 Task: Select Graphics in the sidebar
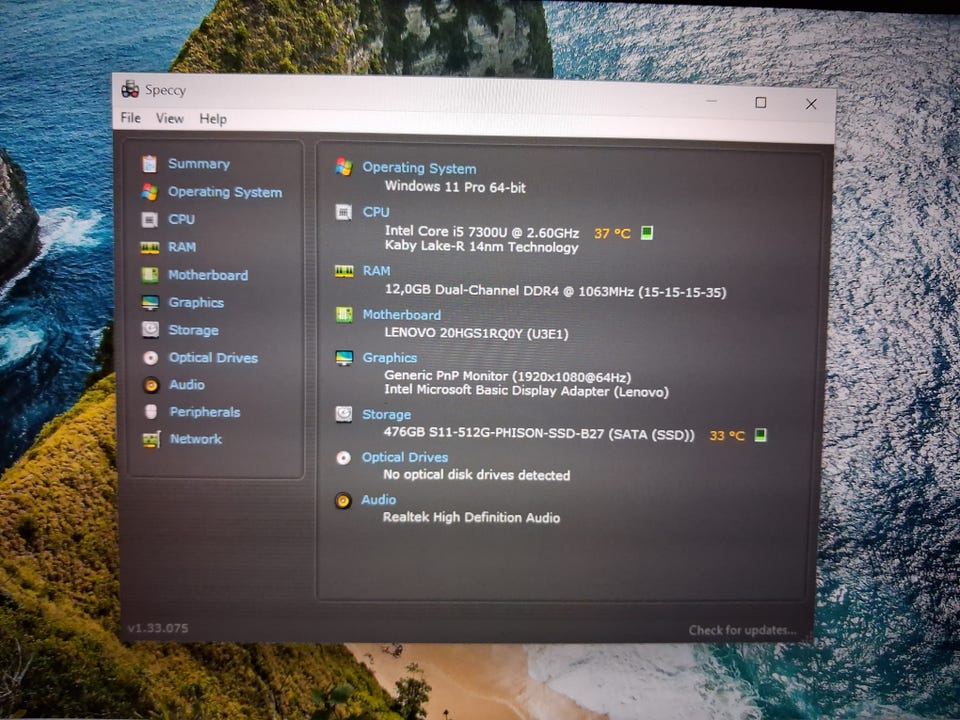[196, 303]
